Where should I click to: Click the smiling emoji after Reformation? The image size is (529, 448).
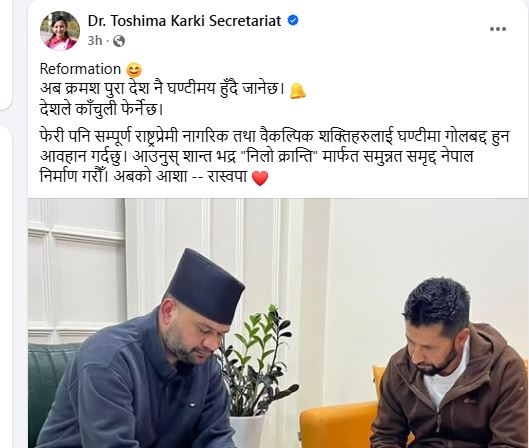[x=134, y=71]
